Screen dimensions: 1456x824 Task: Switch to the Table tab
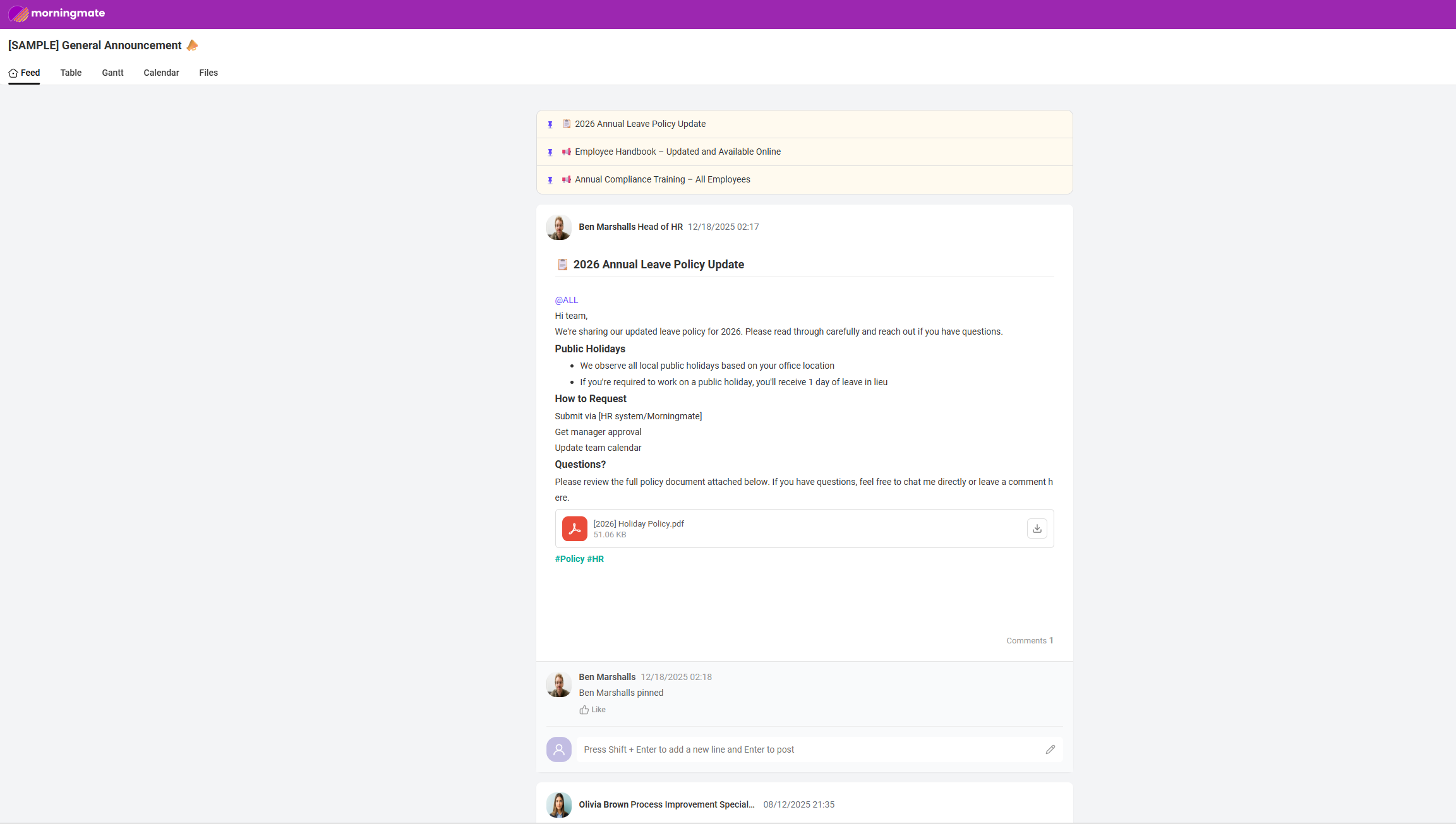pyautogui.click(x=71, y=73)
